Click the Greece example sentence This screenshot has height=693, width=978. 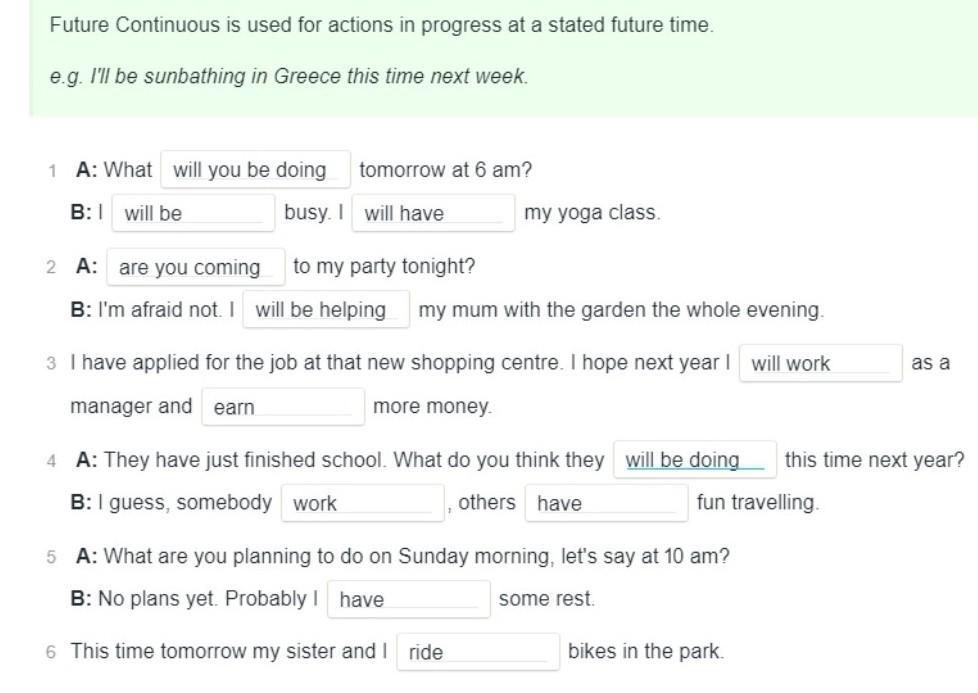click(x=289, y=76)
